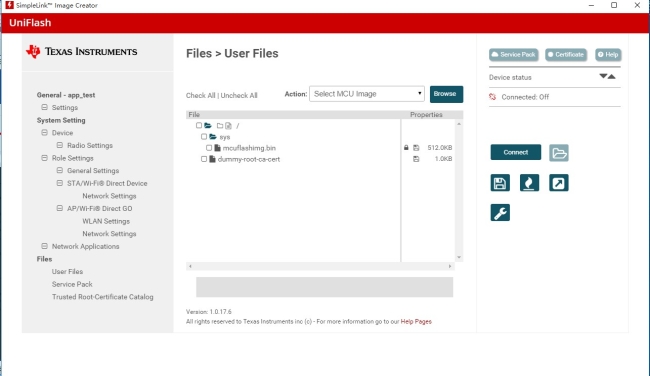Check the mcuflashimg.bin checkbox
This screenshot has height=376, width=650.
tap(209, 148)
